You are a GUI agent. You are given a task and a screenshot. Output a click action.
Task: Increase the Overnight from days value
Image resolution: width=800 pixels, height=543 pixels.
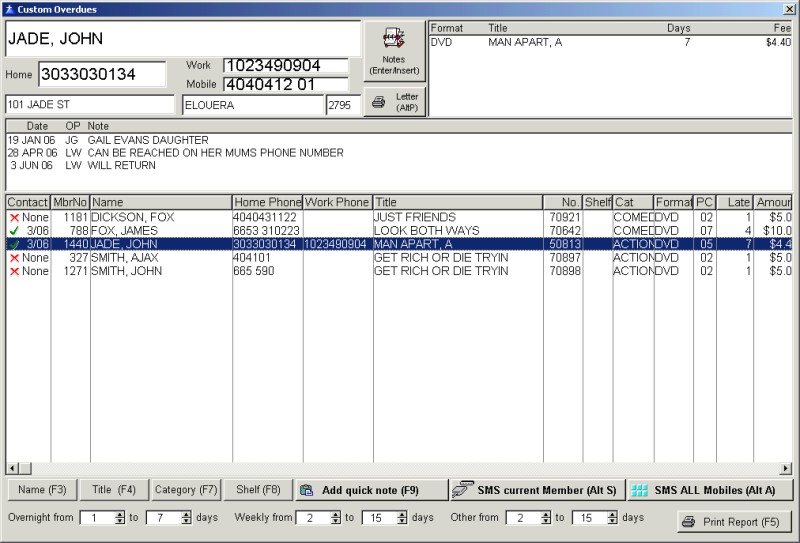tap(120, 514)
